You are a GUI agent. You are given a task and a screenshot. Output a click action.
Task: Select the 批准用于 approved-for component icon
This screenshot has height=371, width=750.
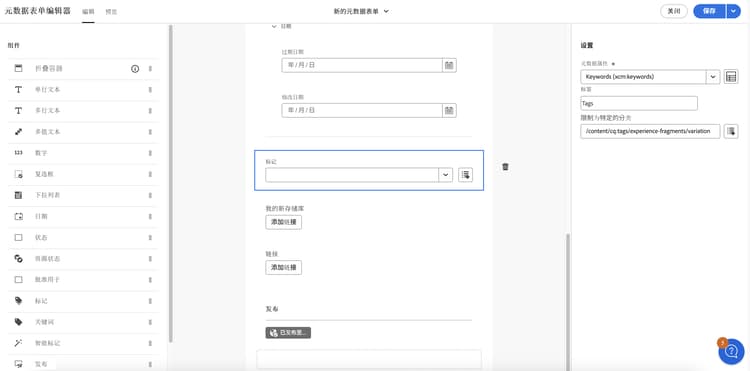click(x=19, y=280)
